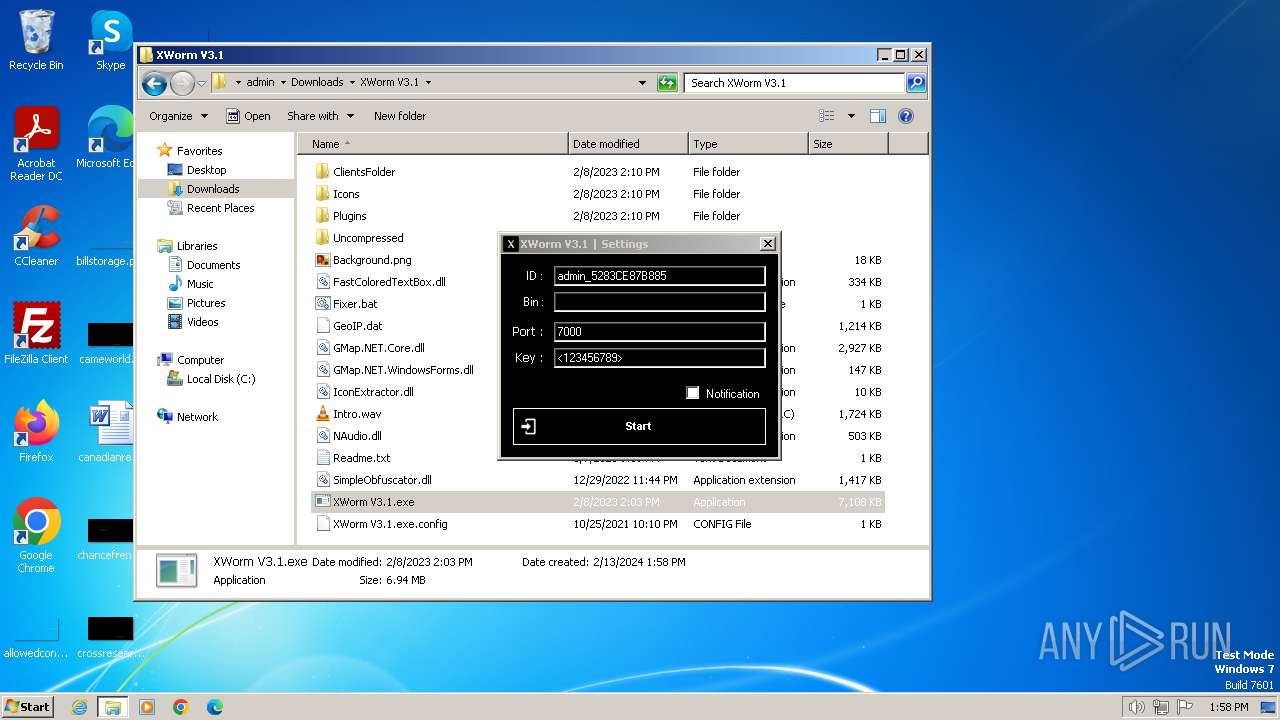Expand the Downloads breadcrumb arrow
Viewport: 1280px width, 720px height.
351,83
